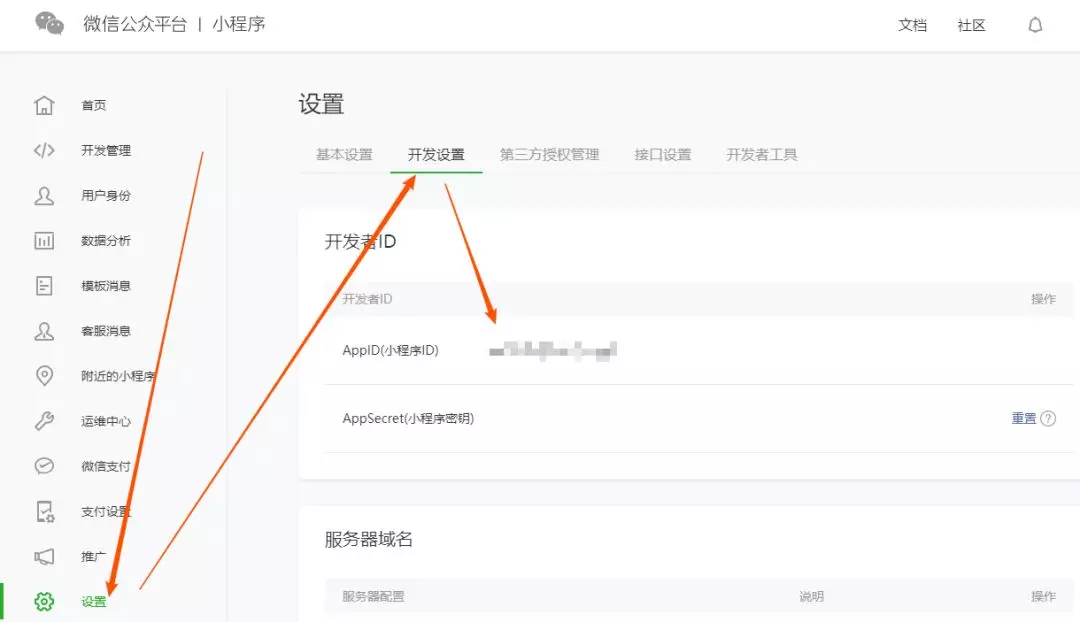Open 附近的小程序 menu item
Viewport: 1080px width, 622px height.
pos(118,376)
